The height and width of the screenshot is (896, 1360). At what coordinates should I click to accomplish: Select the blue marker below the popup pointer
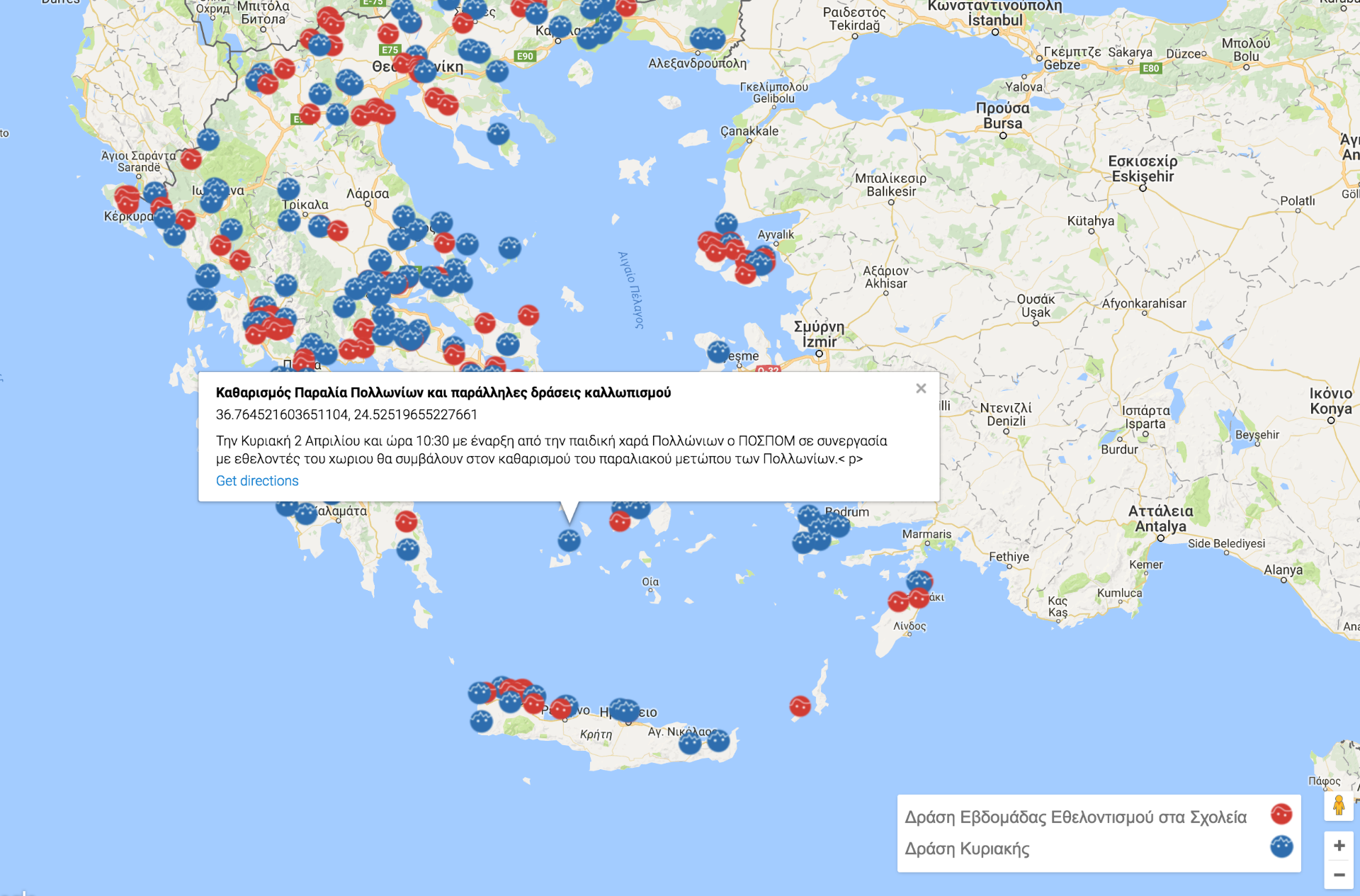[569, 540]
